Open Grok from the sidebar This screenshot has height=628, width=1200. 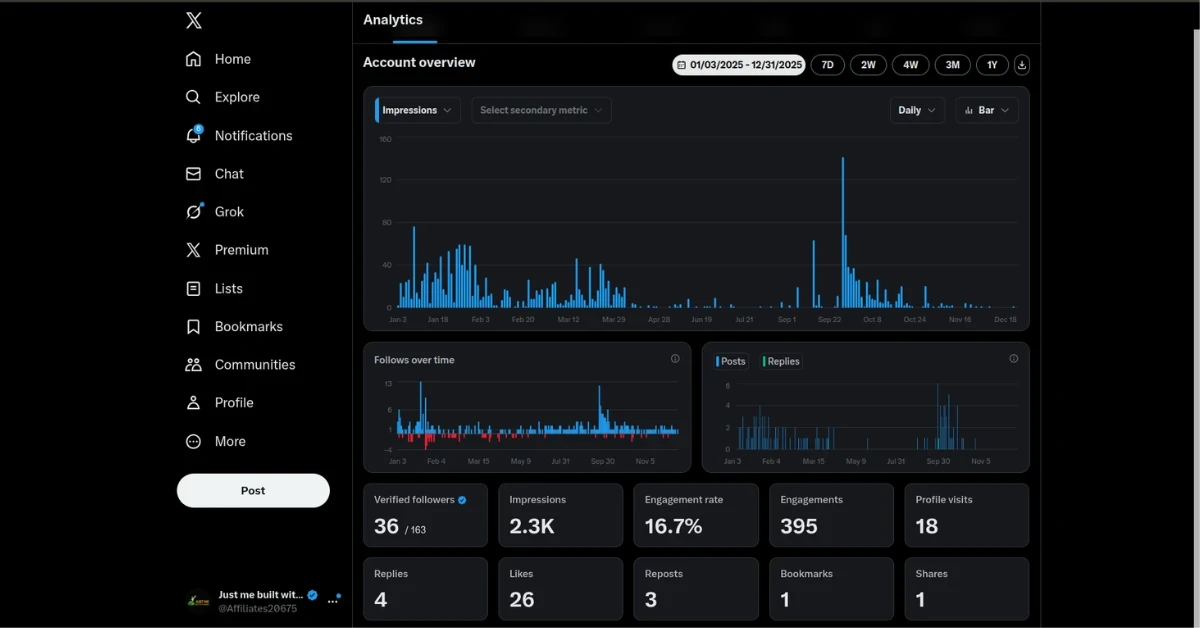click(194, 212)
